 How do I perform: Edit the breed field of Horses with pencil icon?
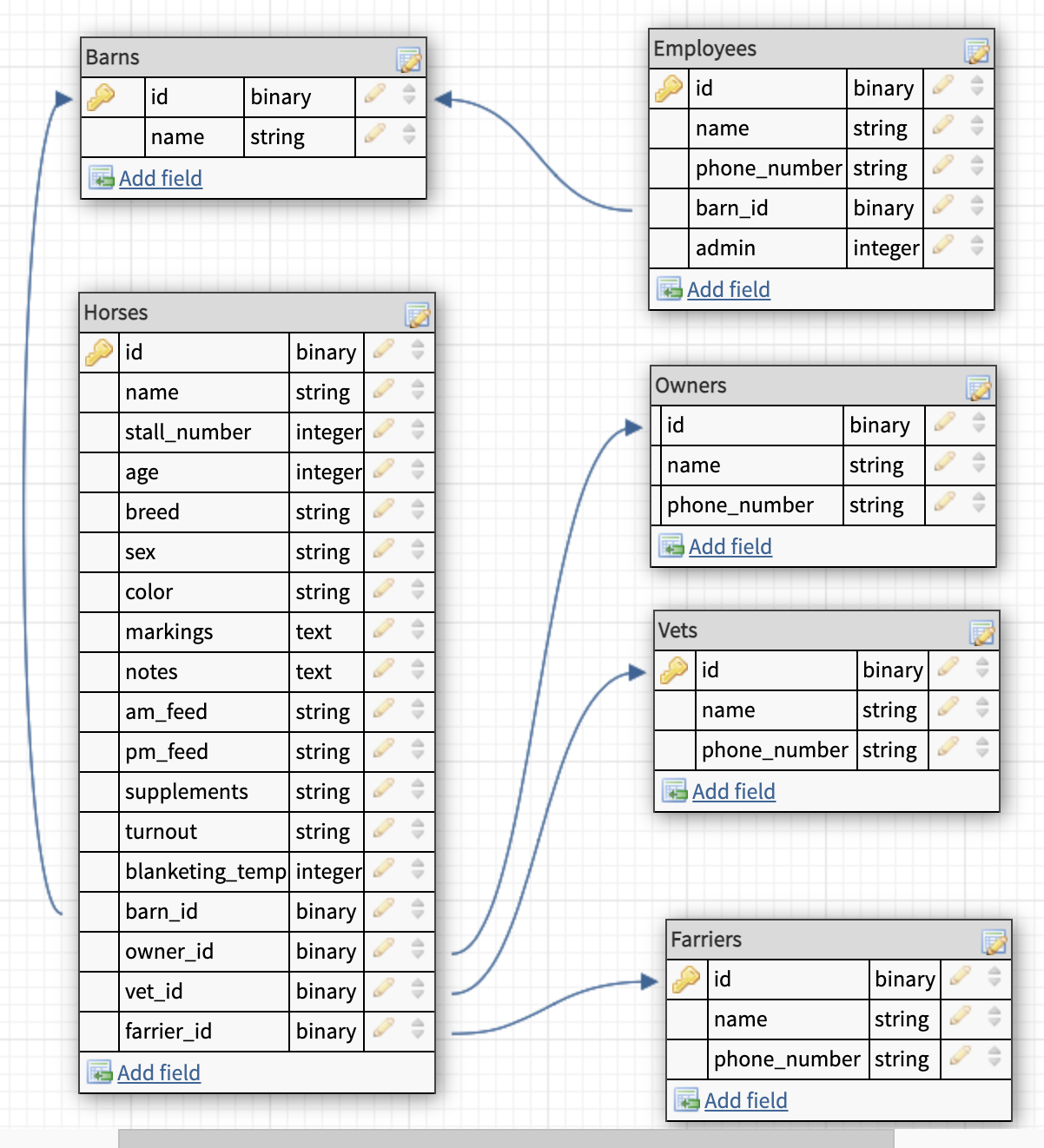coord(382,511)
